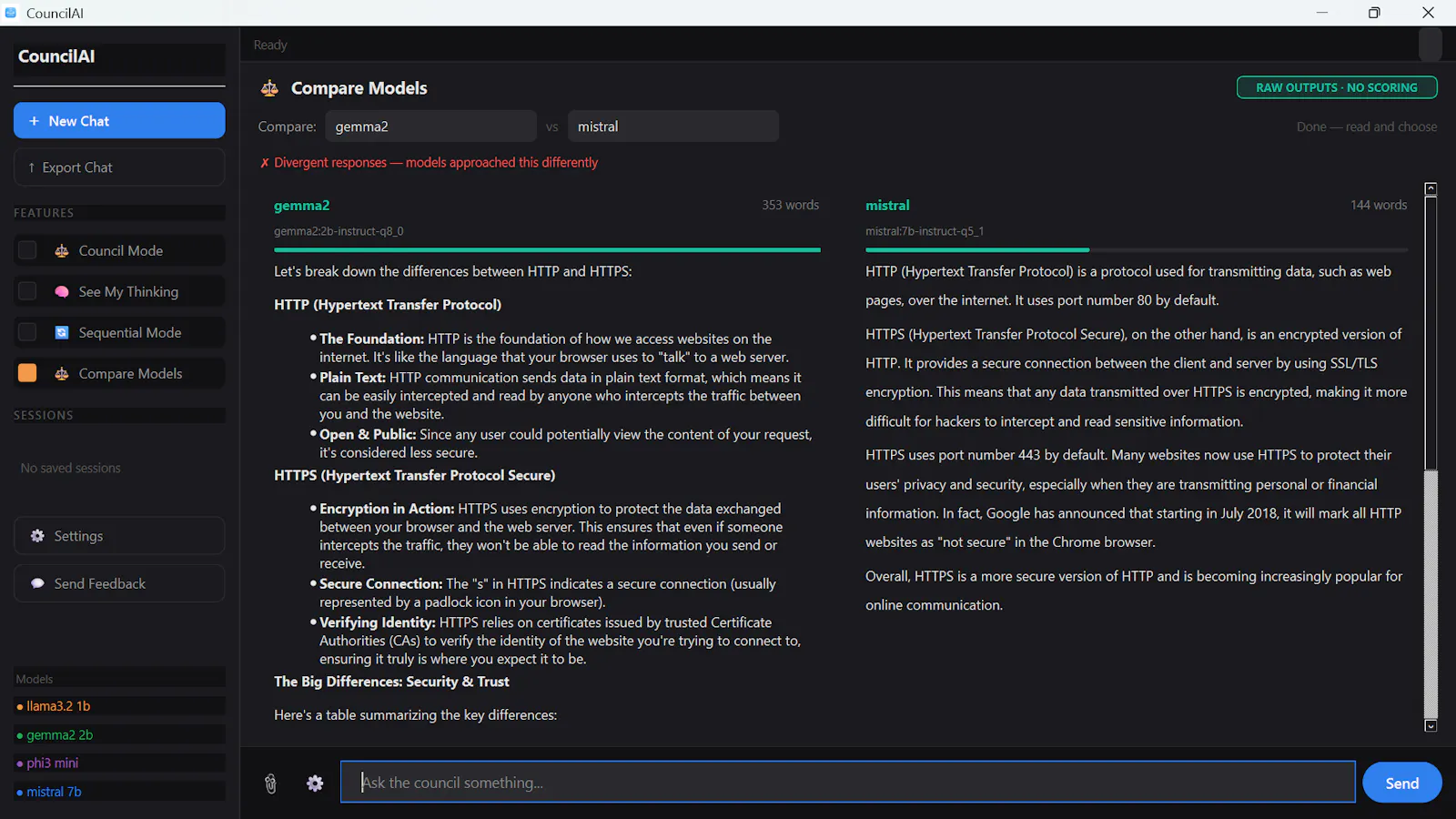Enable the Council Mode checkbox
Viewport: 1456px width, 819px height.
(x=27, y=250)
